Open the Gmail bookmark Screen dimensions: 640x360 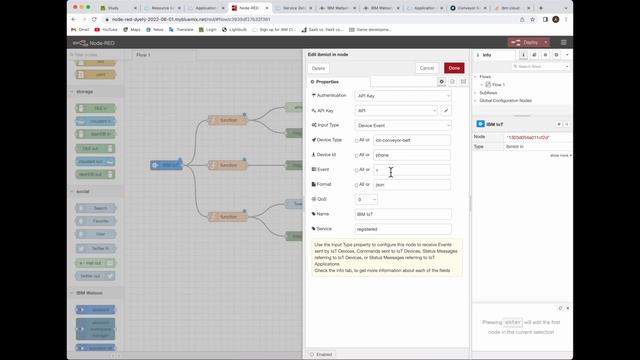pyautogui.click(x=80, y=30)
